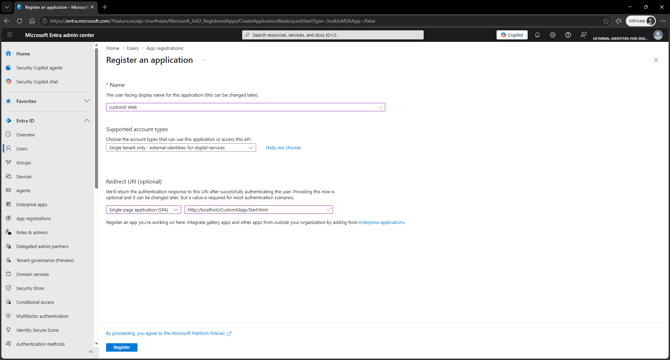670x360 pixels.
Task: Edit the application Name field
Action: pos(246,107)
